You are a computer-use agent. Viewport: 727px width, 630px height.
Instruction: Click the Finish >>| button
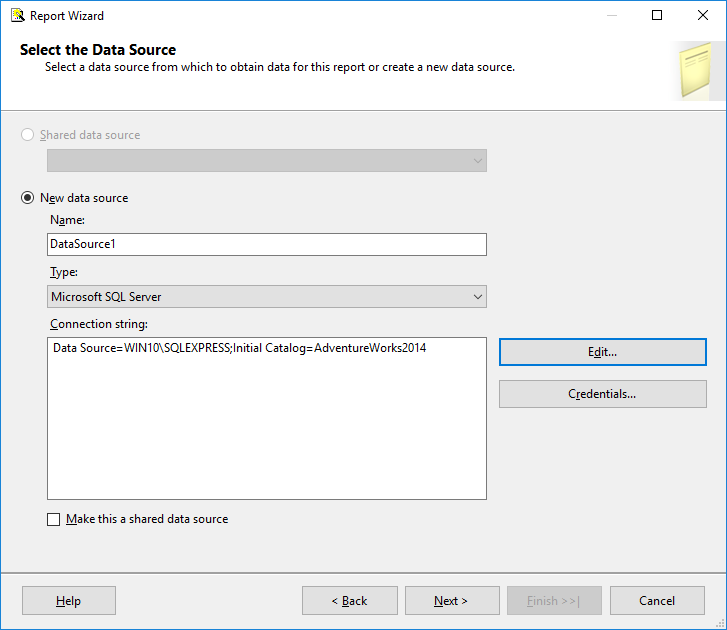553,601
